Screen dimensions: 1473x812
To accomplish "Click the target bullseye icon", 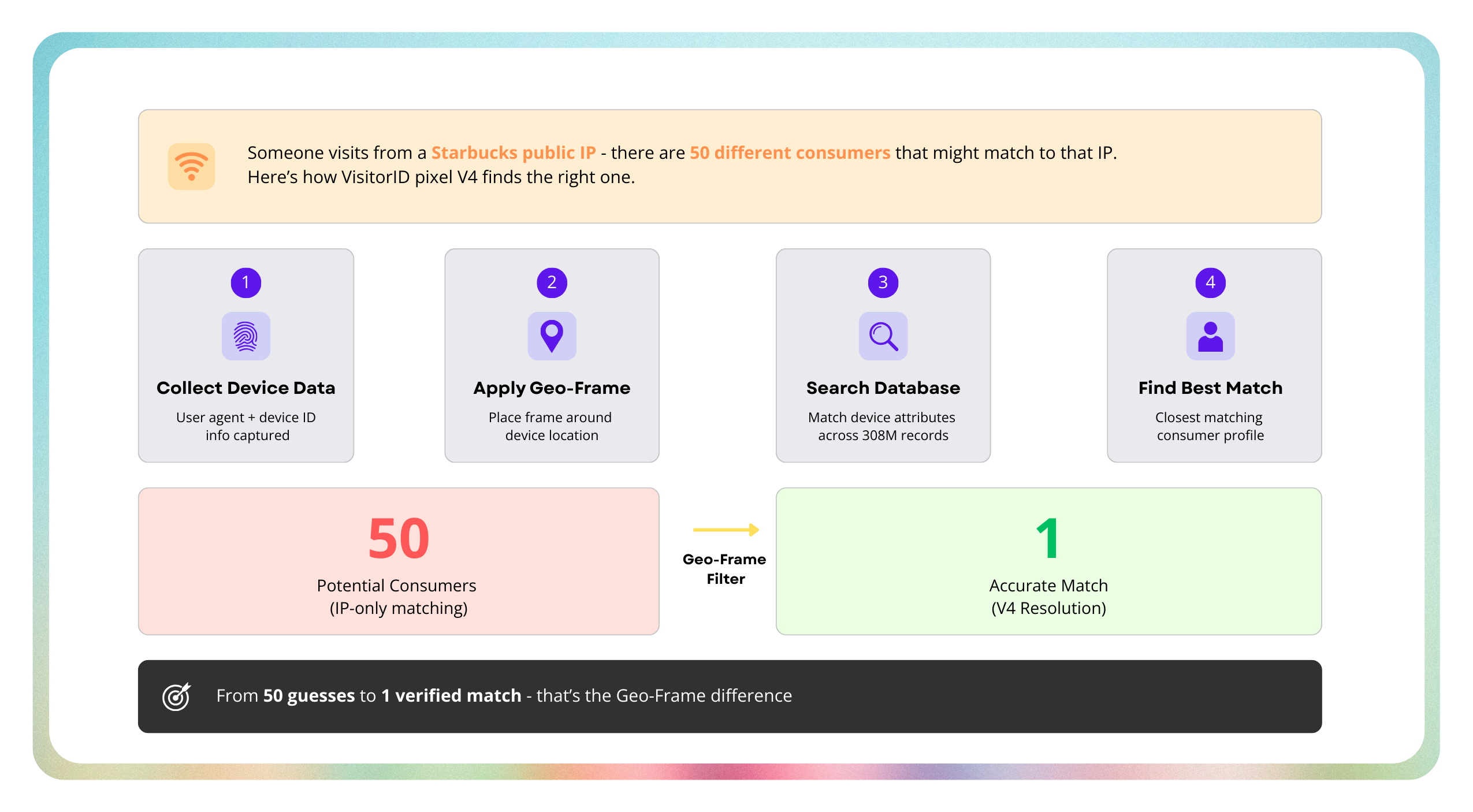I will coord(176,696).
